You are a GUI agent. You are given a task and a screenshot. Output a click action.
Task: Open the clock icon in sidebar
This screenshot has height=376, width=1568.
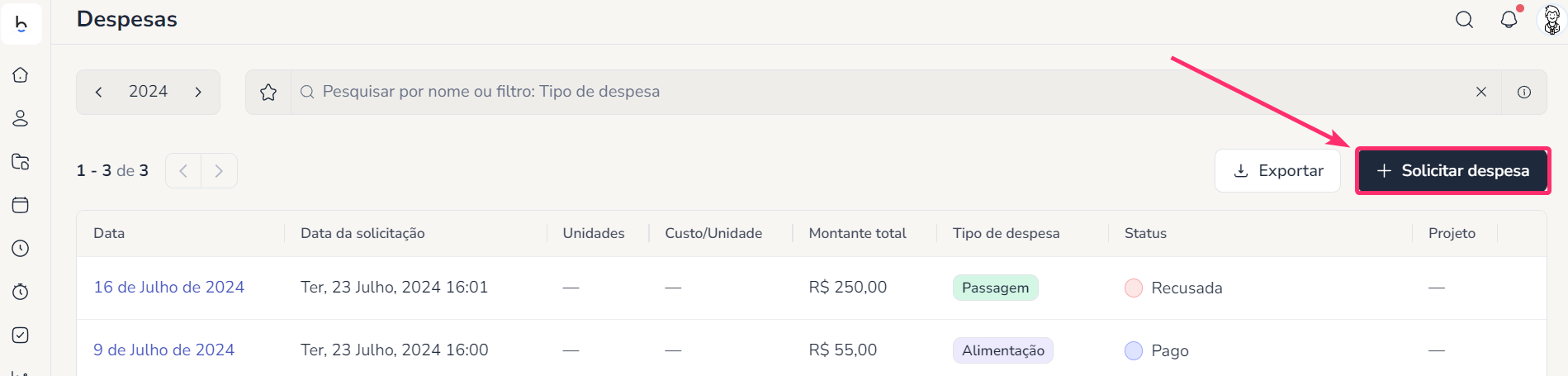coord(21,249)
